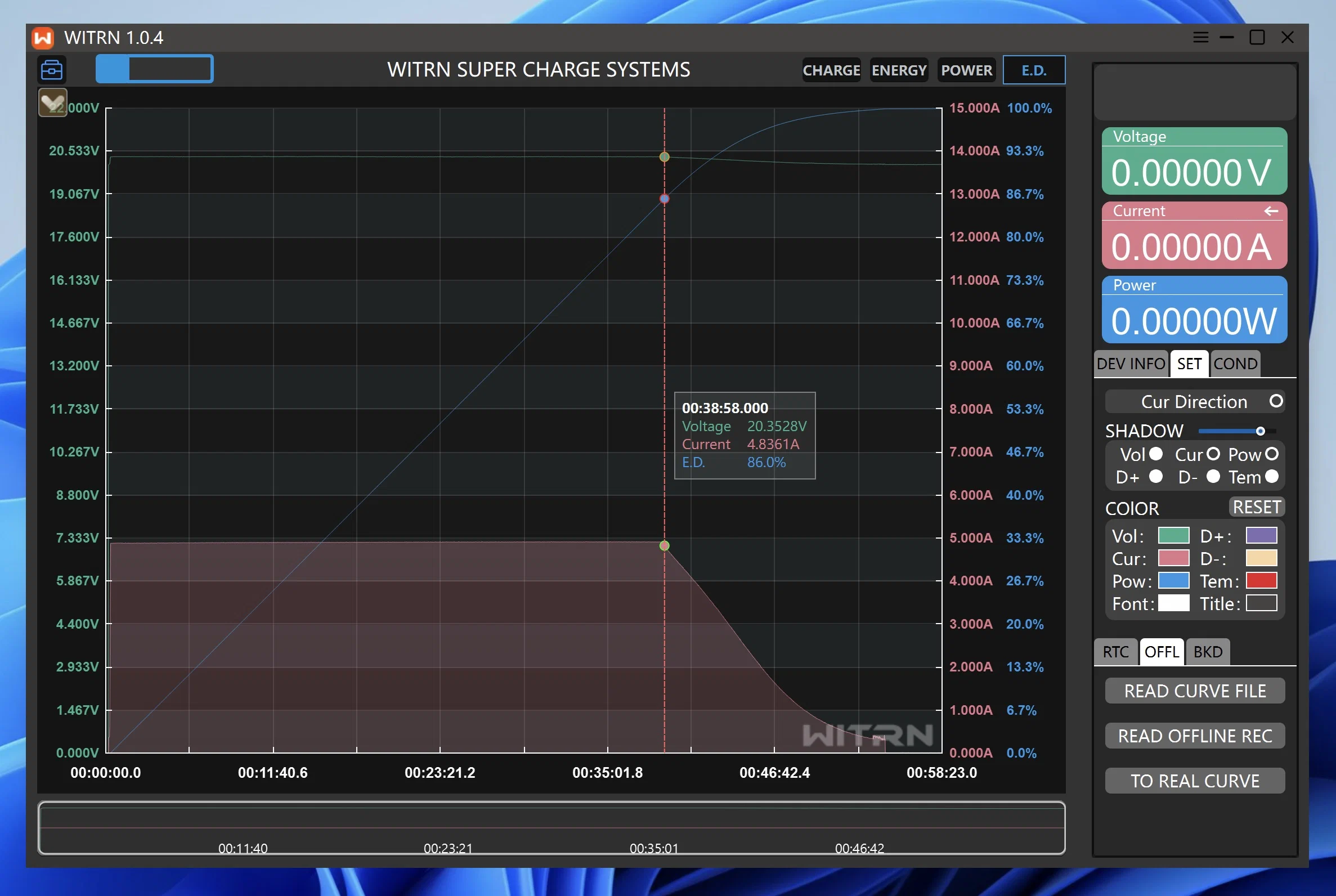Switch to the ENERGY view
The height and width of the screenshot is (896, 1336).
coord(899,70)
